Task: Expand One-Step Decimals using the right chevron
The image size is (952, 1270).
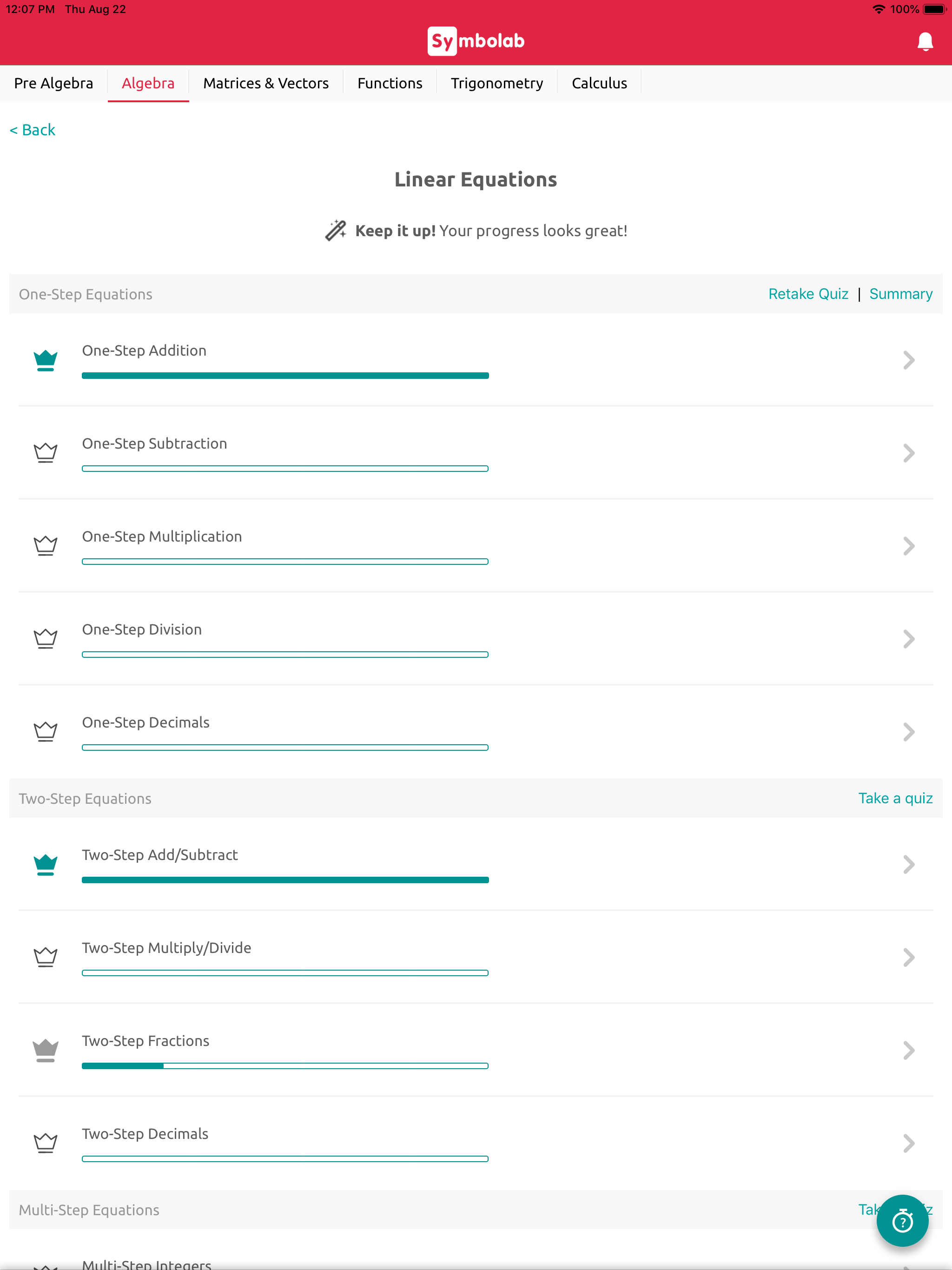Action: (908, 732)
